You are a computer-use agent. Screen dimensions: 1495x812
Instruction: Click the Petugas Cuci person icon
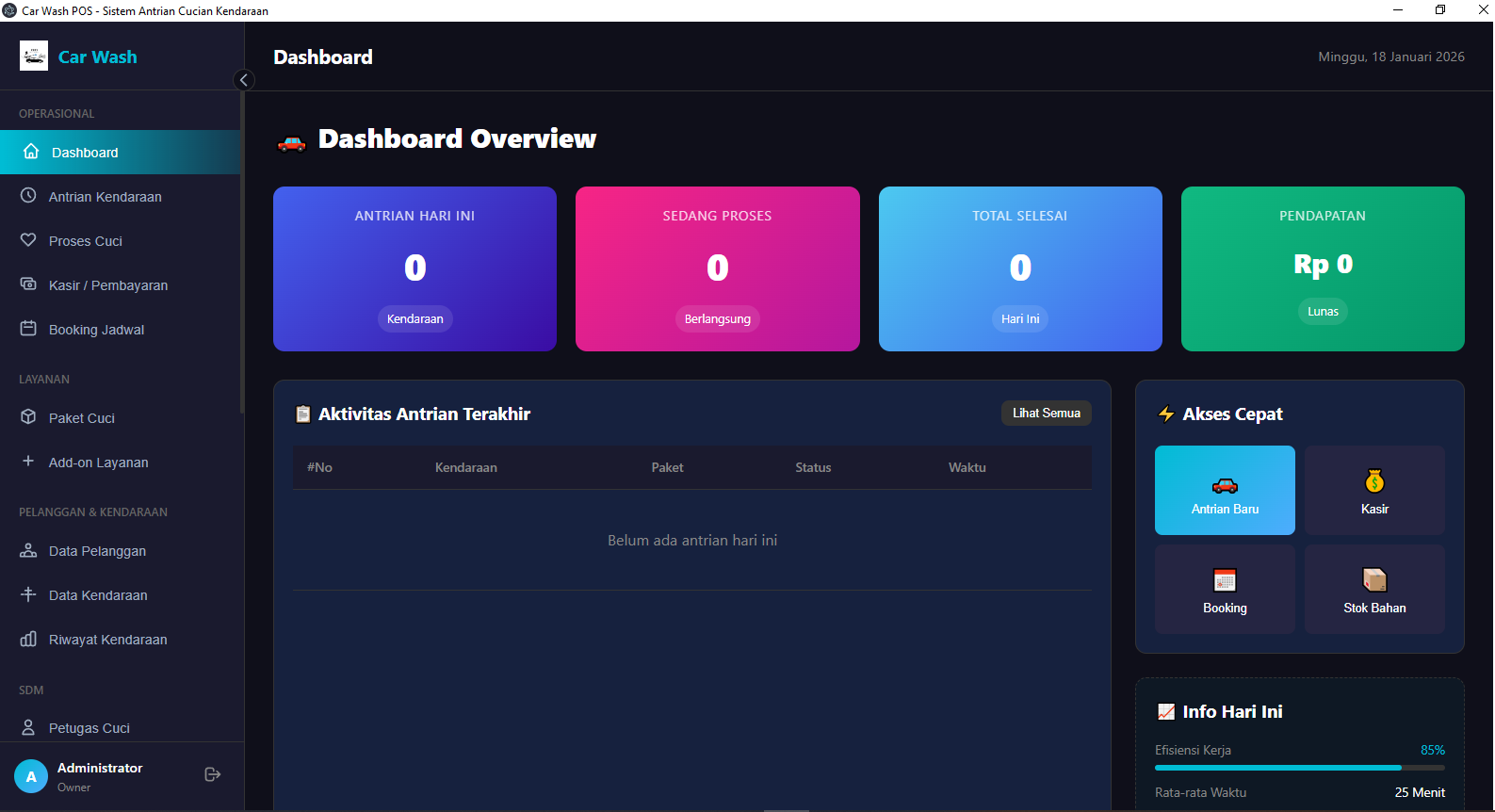[28, 727]
